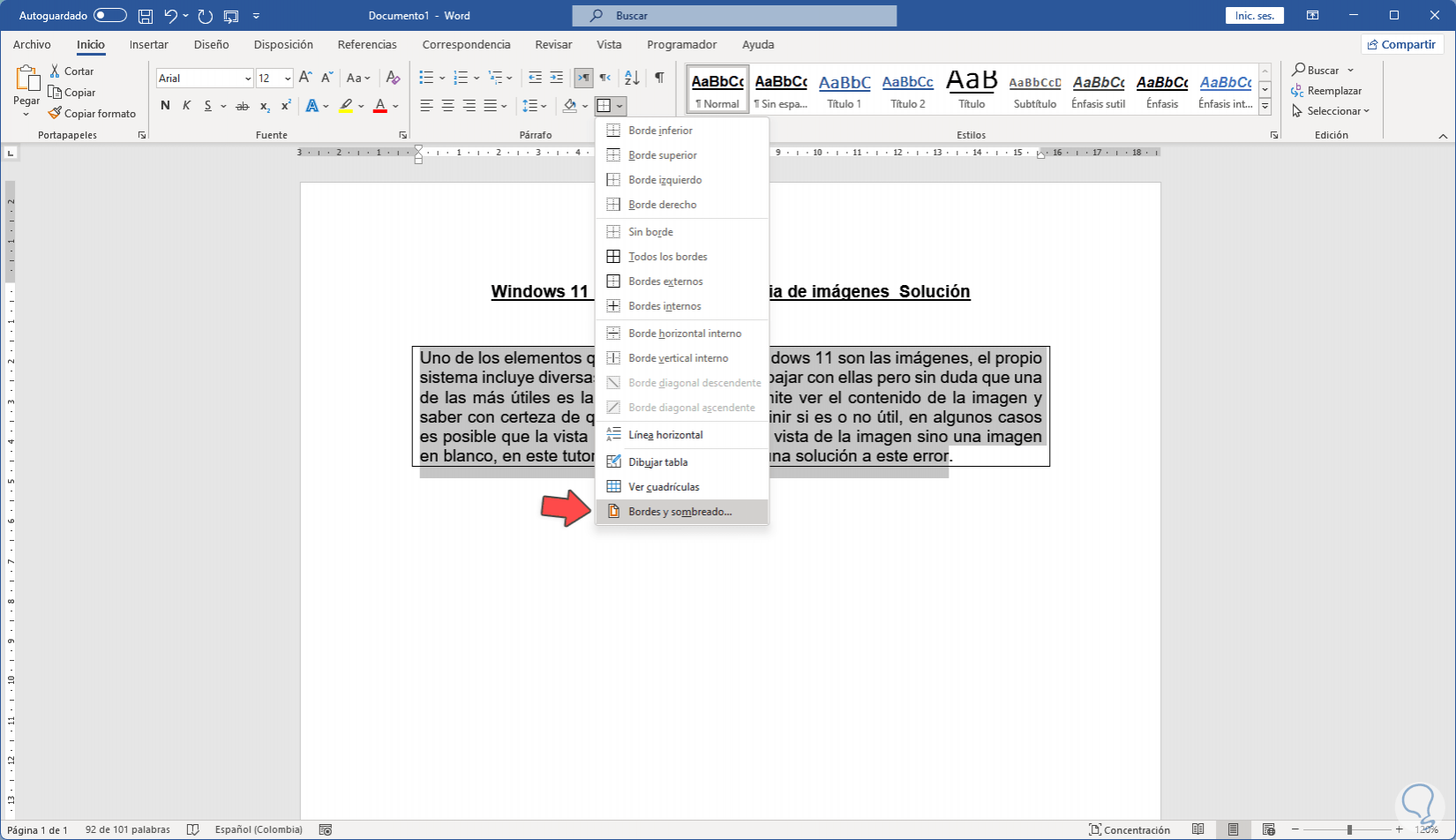The width and height of the screenshot is (1456, 840).
Task: Justify the paragraph text
Action: [491, 106]
